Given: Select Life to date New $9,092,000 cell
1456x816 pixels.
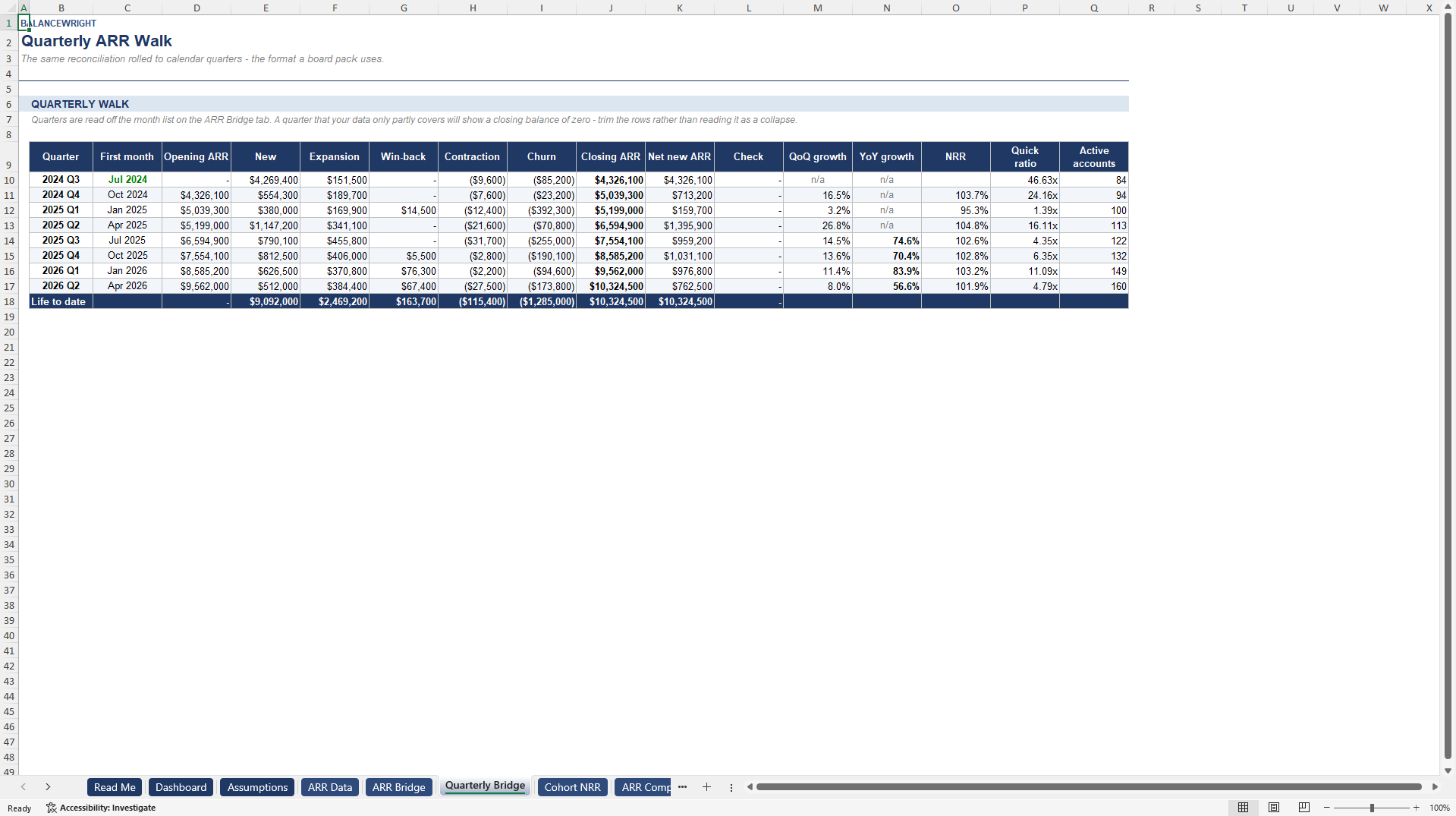Looking at the screenshot, I should coord(266,301).
